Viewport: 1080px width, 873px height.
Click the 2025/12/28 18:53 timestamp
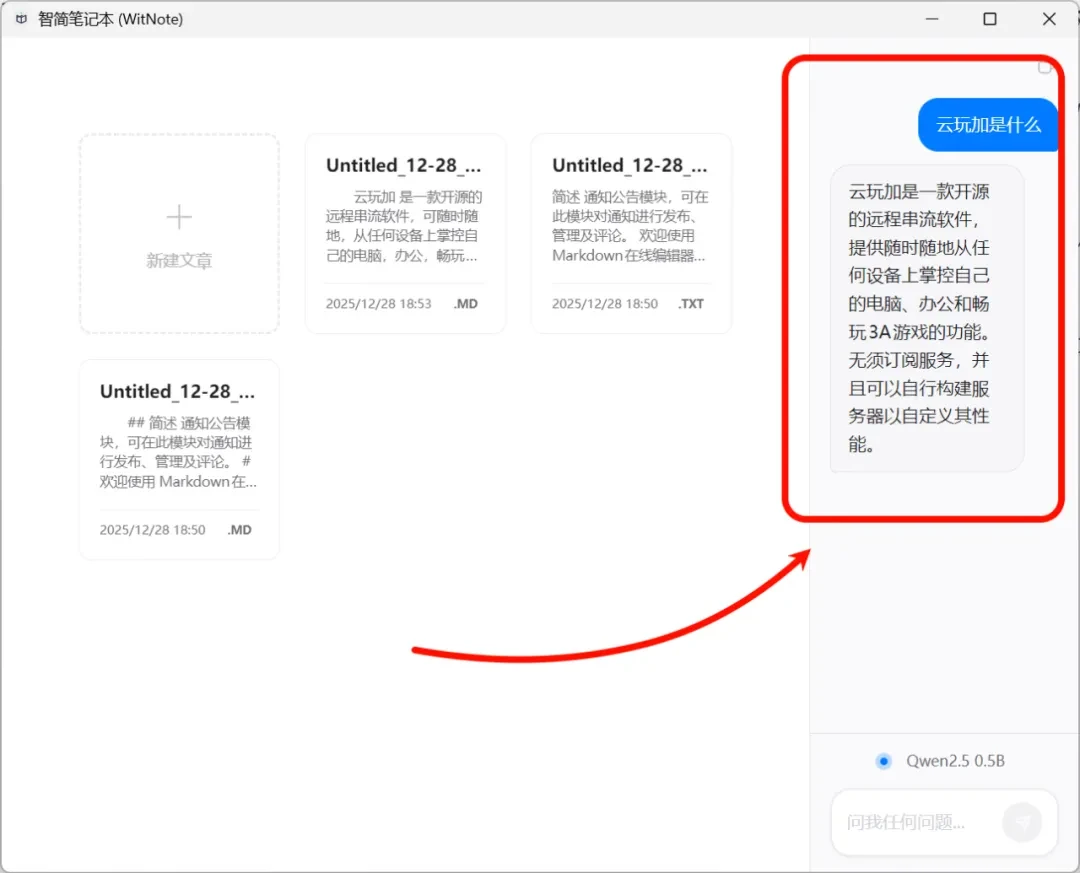tap(378, 304)
